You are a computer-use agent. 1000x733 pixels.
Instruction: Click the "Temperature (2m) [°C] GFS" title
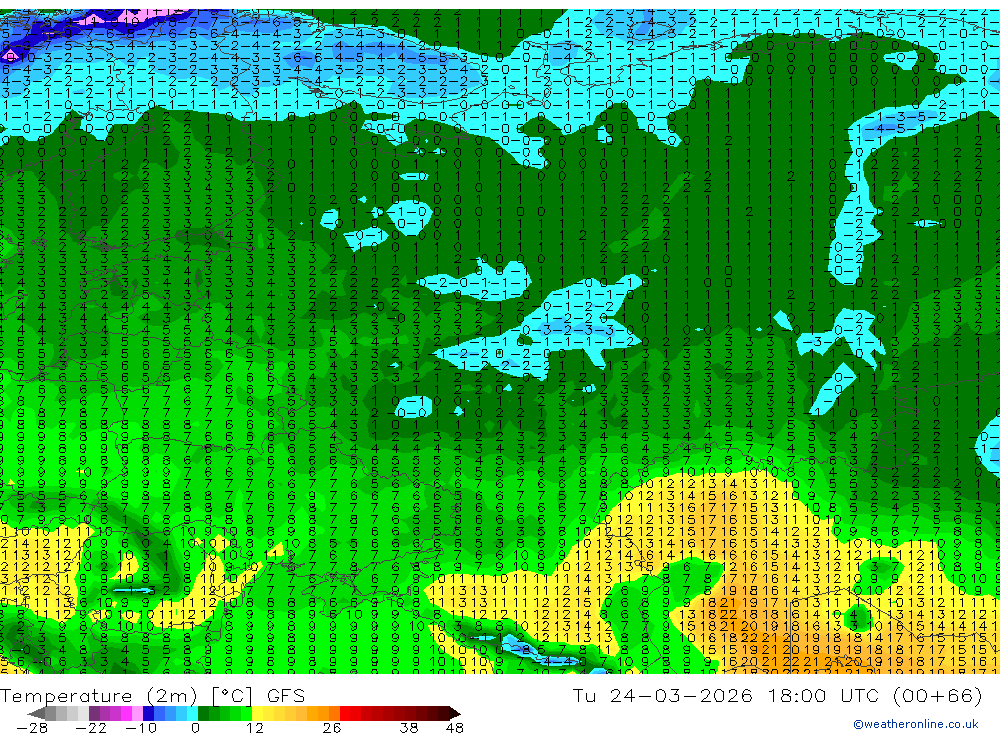[x=152, y=695]
